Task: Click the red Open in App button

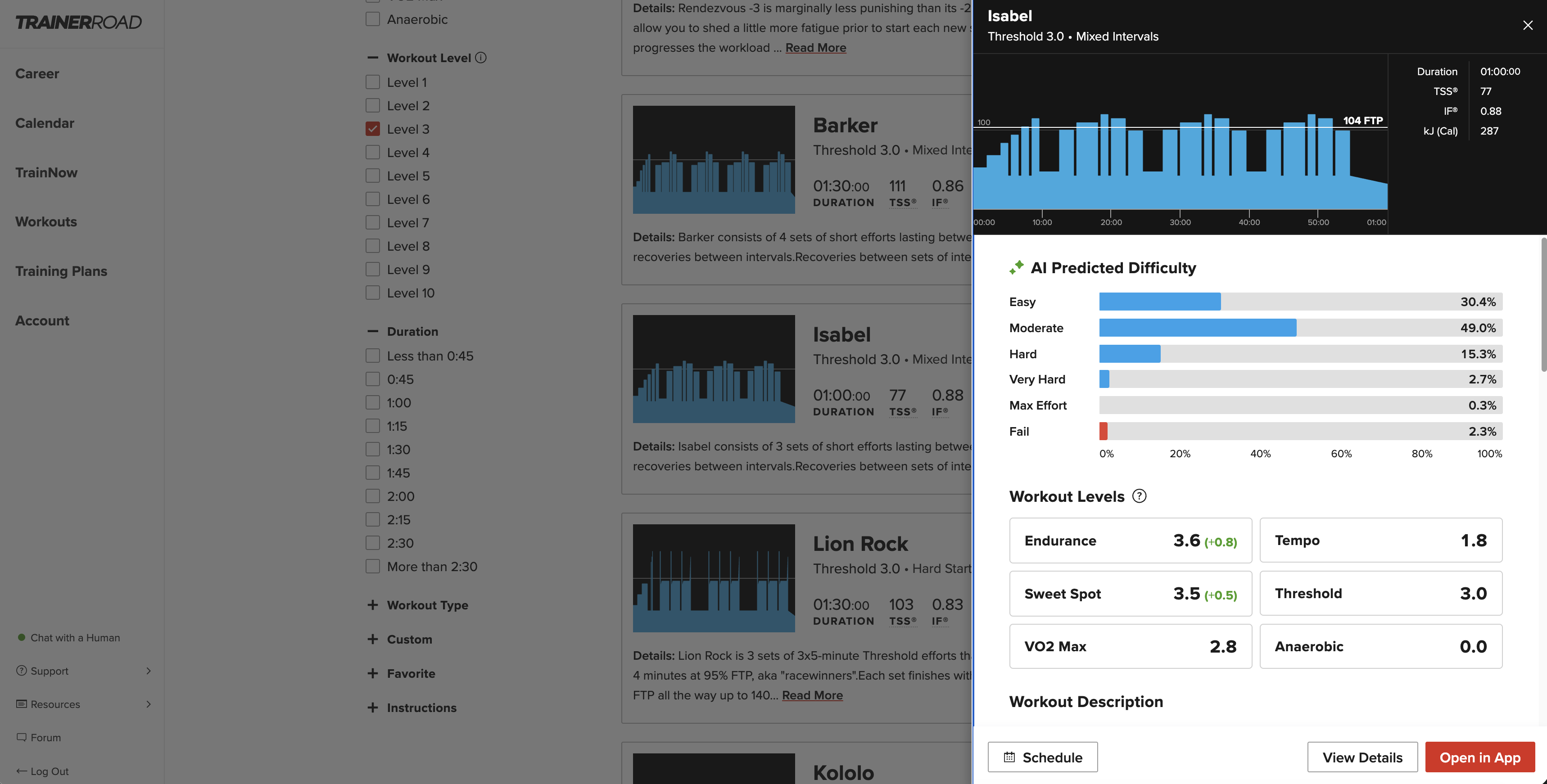Action: 1480,757
